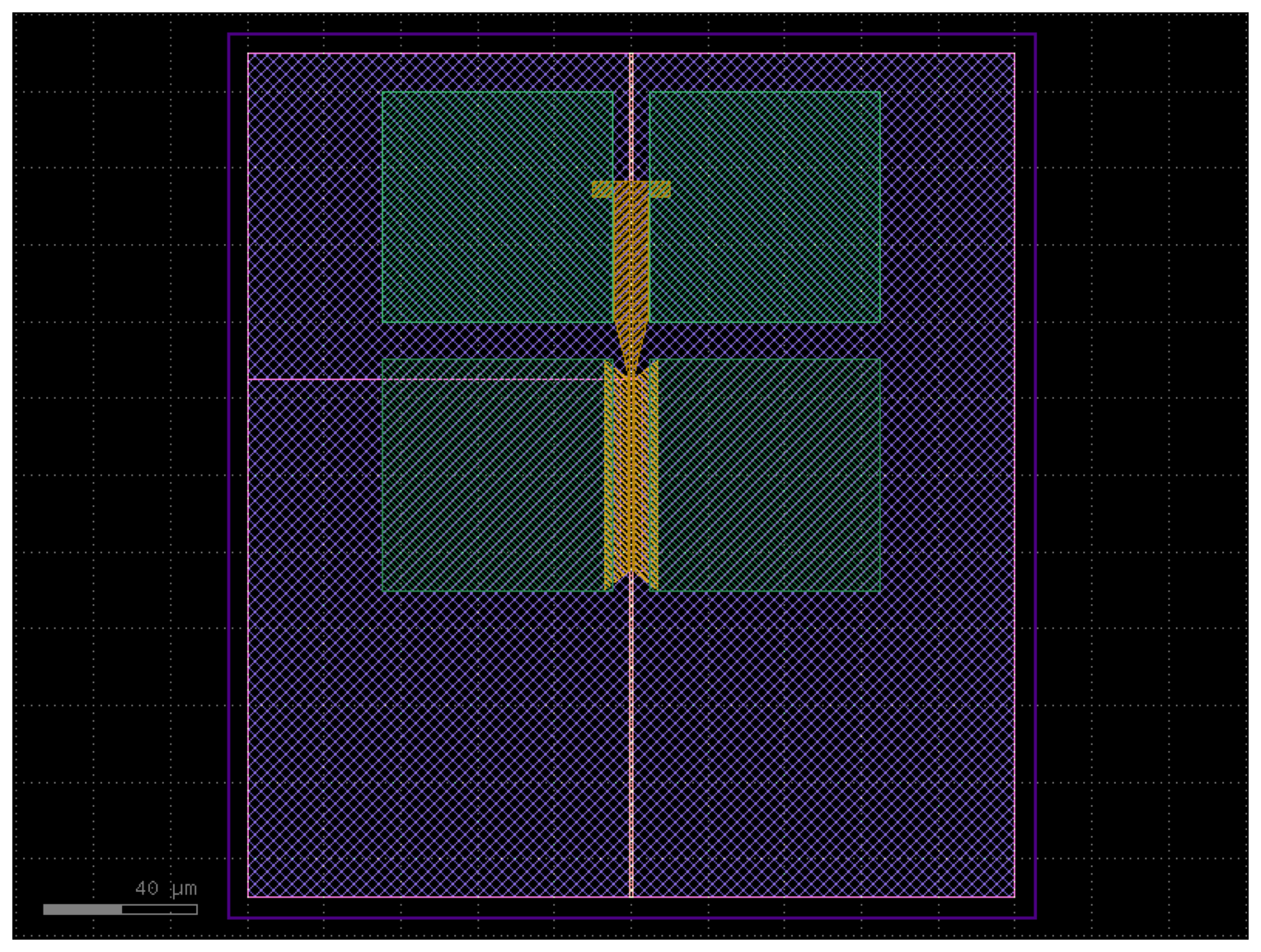Click the "40 µm" scale label
The height and width of the screenshot is (952, 1261).
point(166,889)
